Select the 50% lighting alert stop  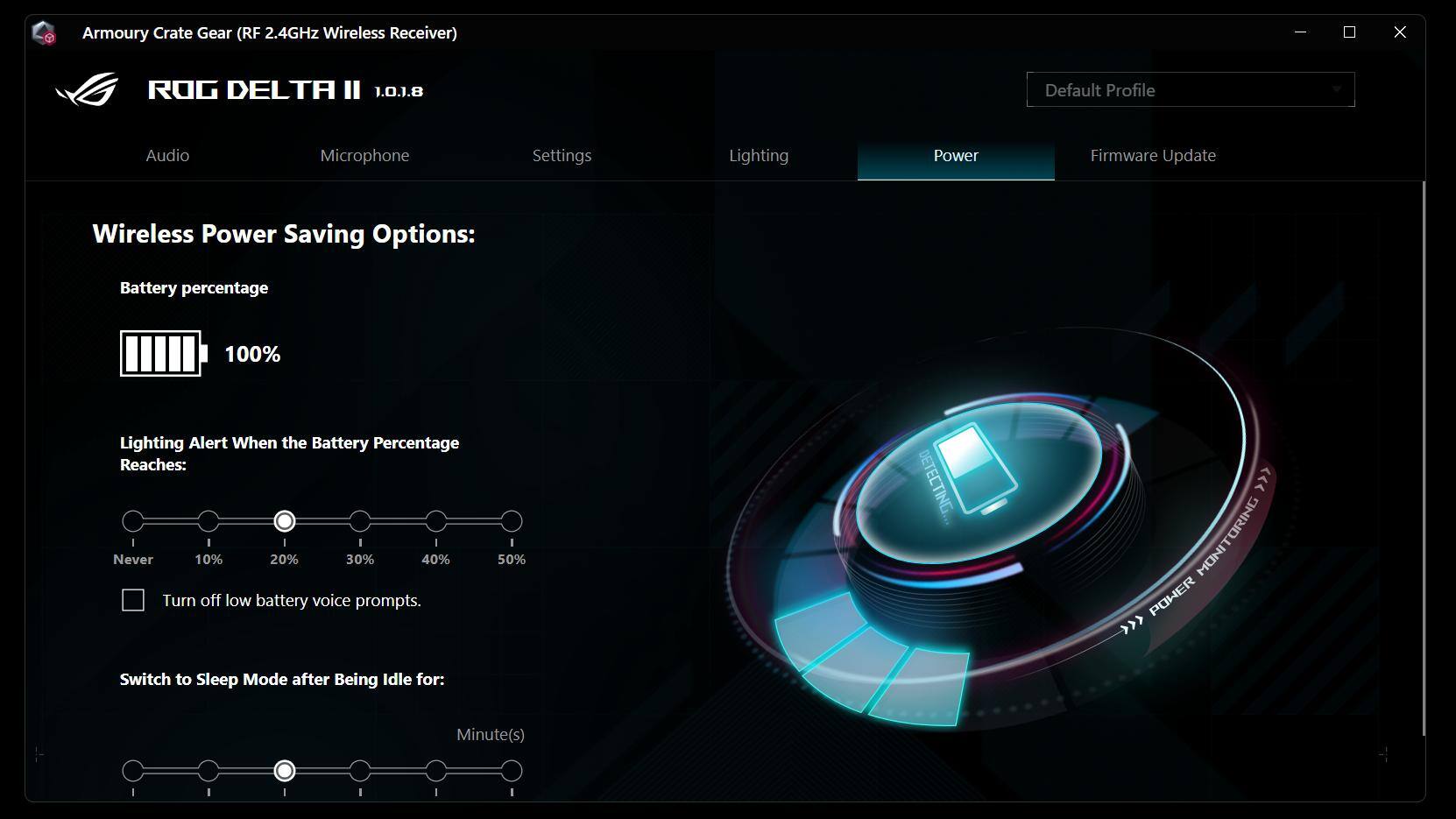pos(512,521)
